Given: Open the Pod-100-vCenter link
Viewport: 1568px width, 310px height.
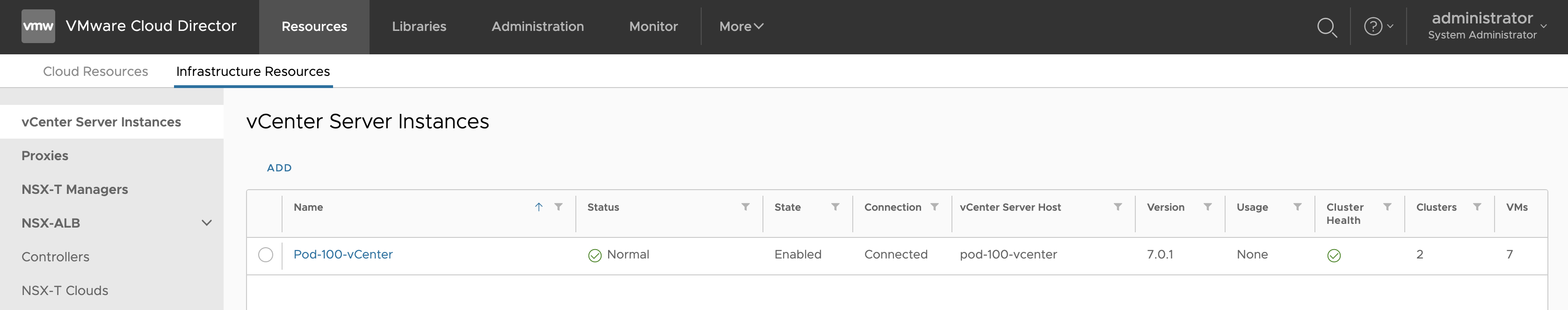Looking at the screenshot, I should click(x=343, y=255).
